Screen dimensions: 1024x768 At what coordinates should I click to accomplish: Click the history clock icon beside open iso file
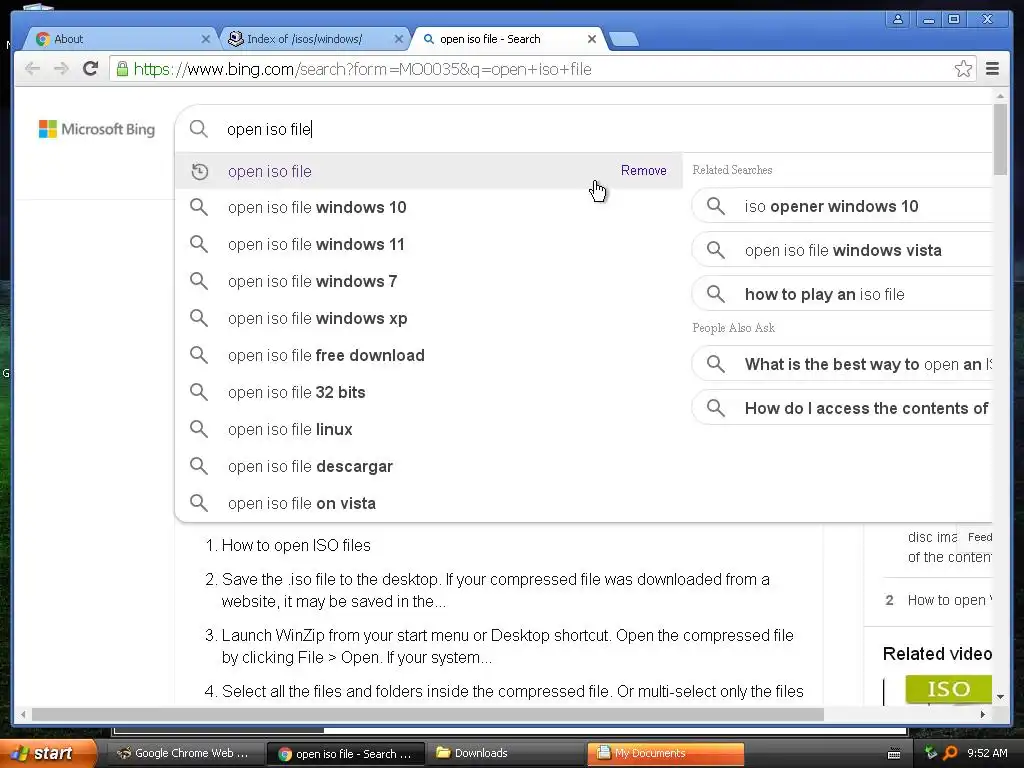tap(199, 172)
